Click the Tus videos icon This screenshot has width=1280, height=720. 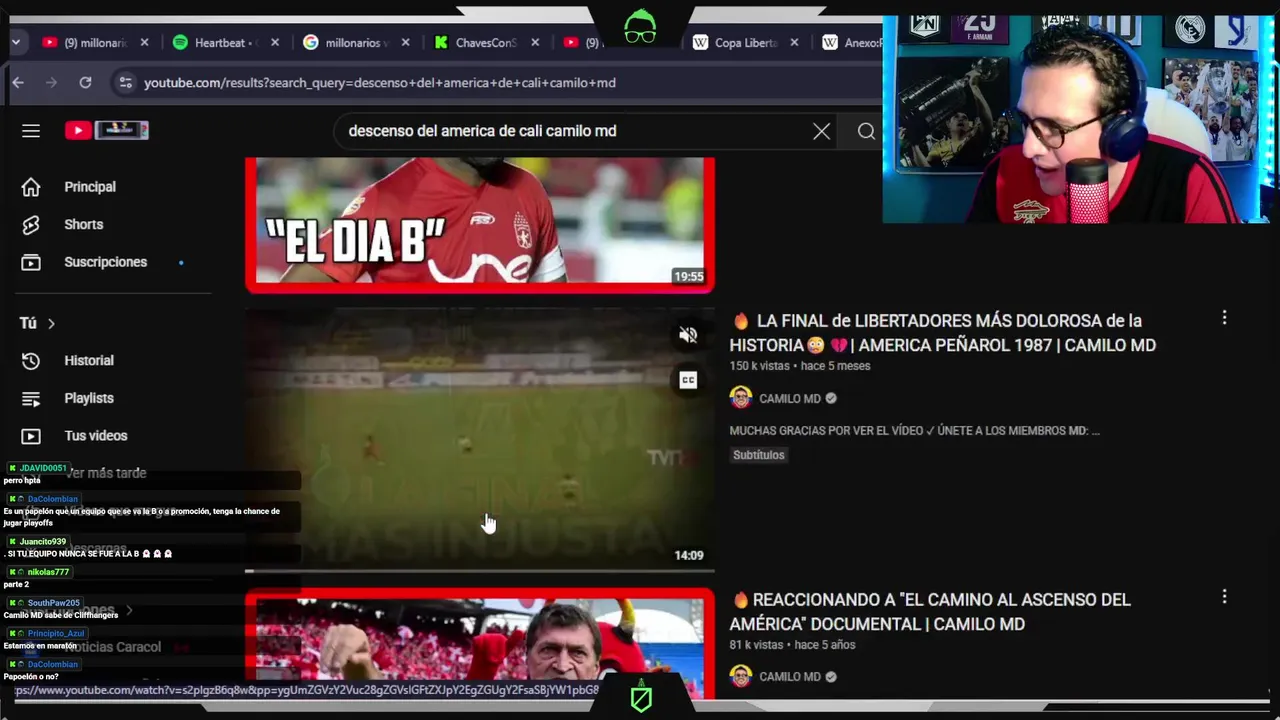pyautogui.click(x=31, y=436)
